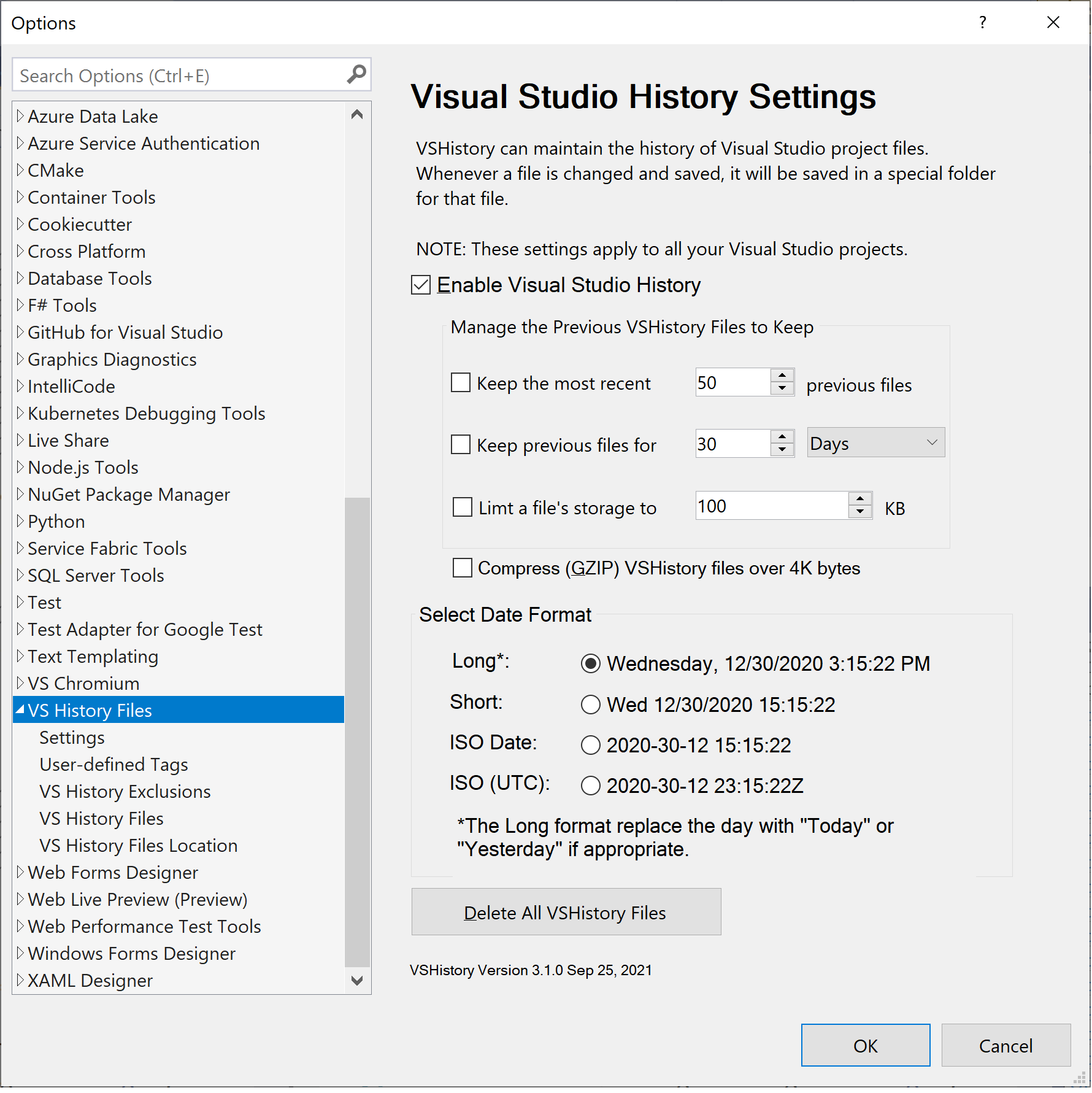Image resolution: width=1092 pixels, height=1093 pixels.
Task: Click the search magnifier icon
Action: point(356,75)
